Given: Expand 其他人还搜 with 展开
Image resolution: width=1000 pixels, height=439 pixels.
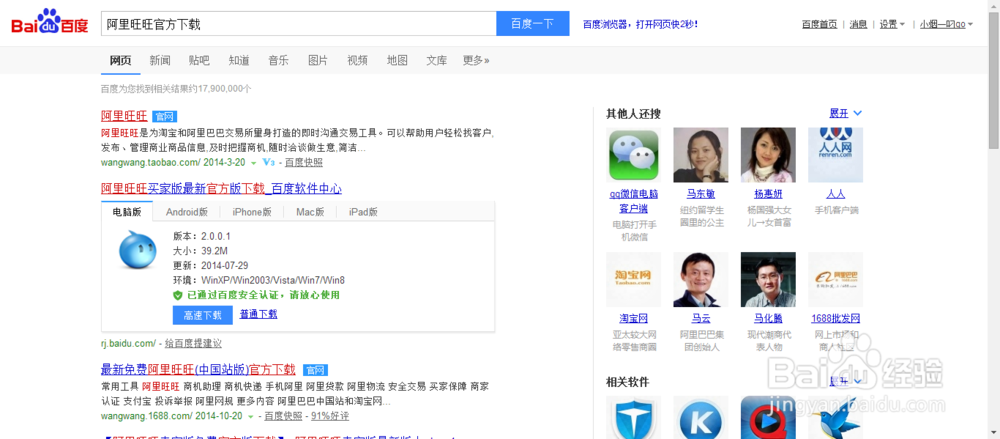Looking at the screenshot, I should pyautogui.click(x=845, y=114).
